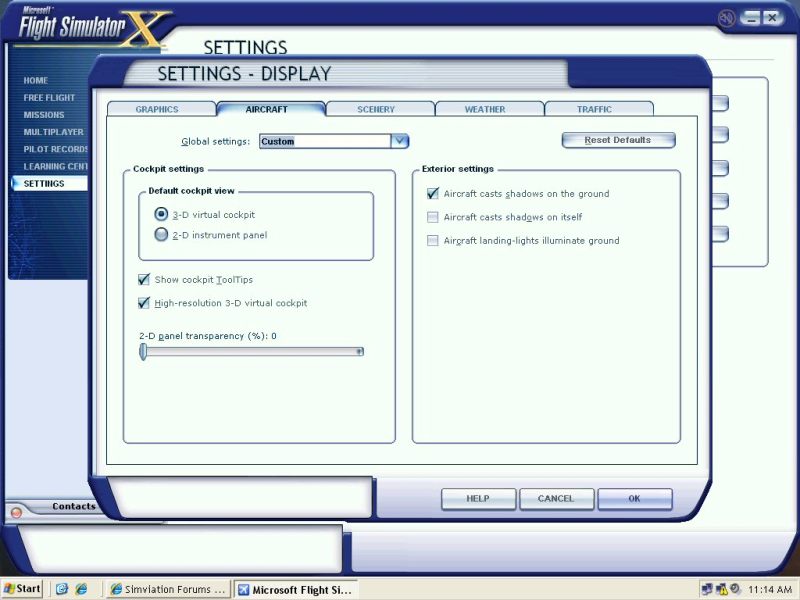Disable Aircraft casts shadows on the ground
800x600 pixels.
coord(433,194)
